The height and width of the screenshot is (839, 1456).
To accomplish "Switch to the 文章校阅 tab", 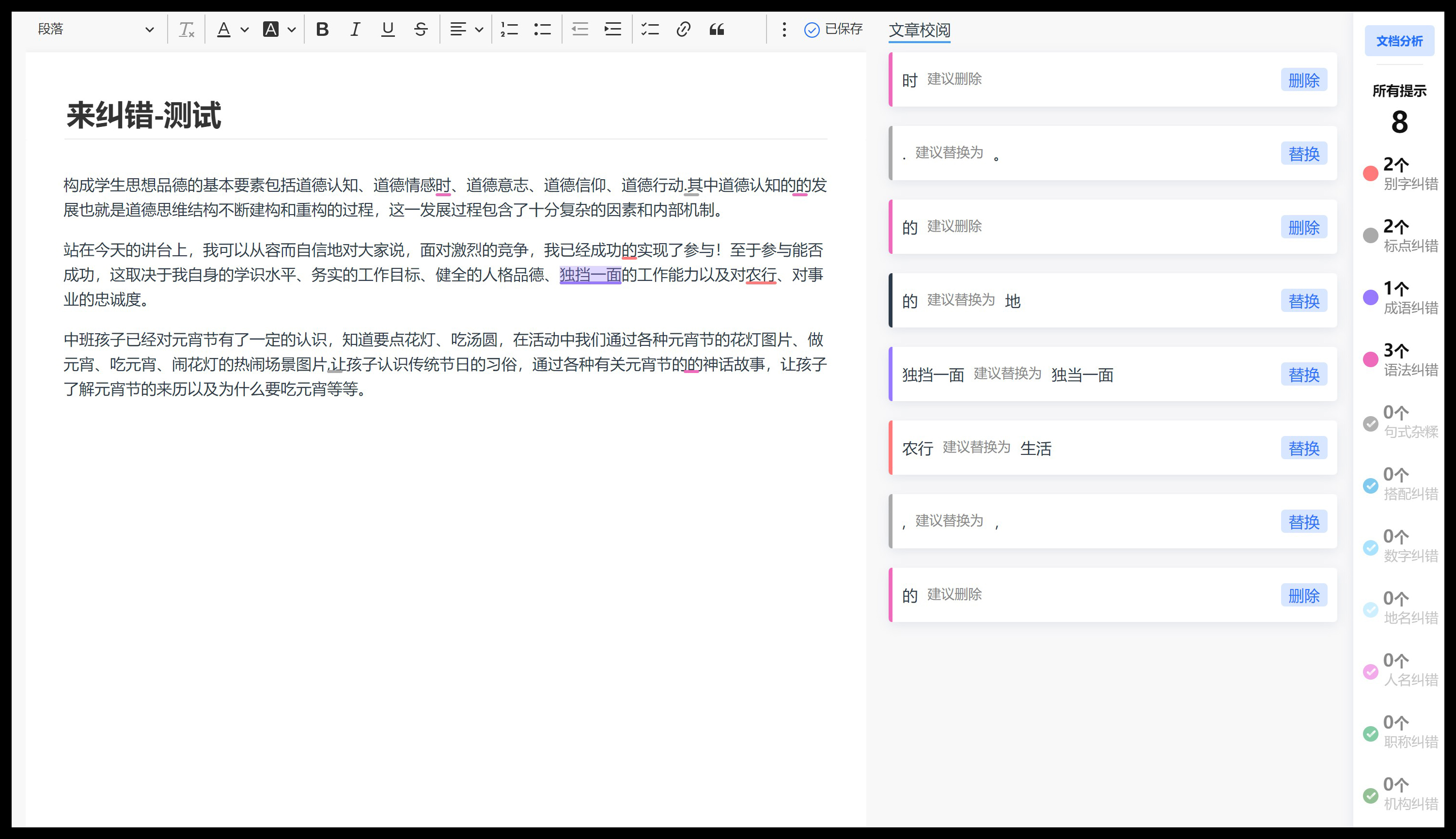I will click(x=919, y=30).
